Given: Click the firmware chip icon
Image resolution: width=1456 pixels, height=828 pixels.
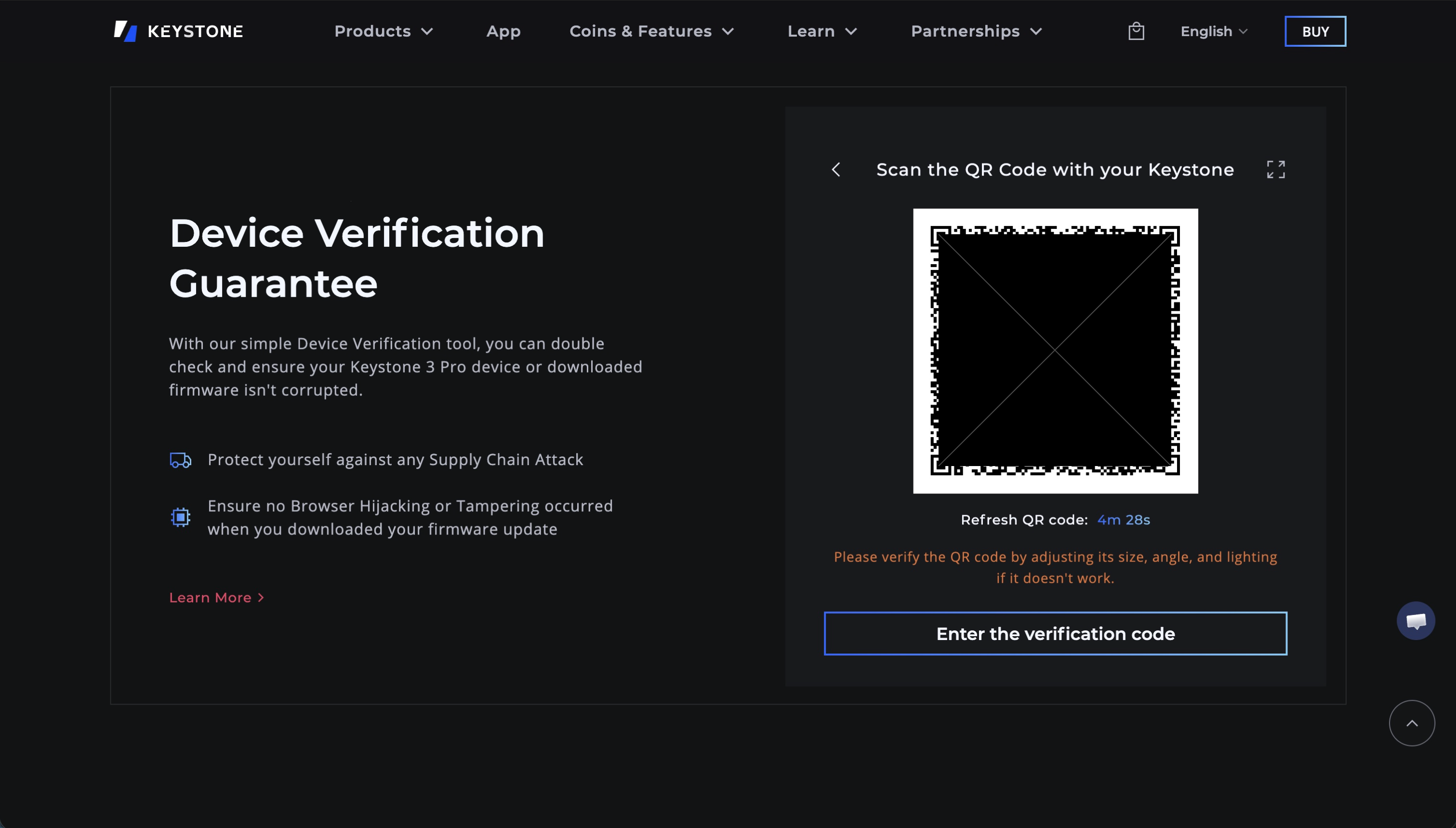Looking at the screenshot, I should point(181,517).
